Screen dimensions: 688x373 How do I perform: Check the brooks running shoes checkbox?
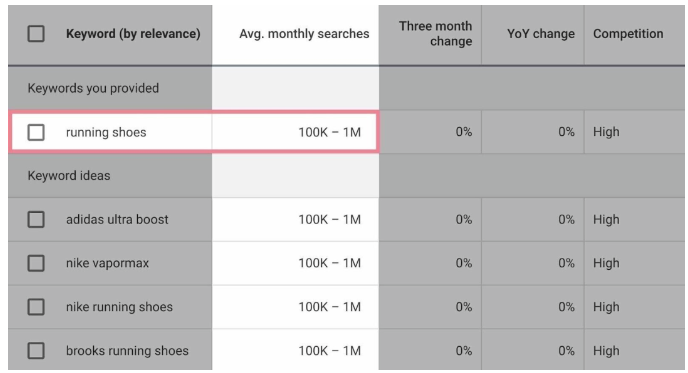point(36,351)
